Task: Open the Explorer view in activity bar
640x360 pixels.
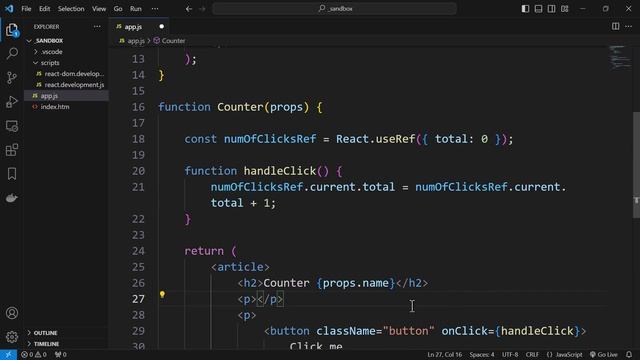Action: pos(12,30)
